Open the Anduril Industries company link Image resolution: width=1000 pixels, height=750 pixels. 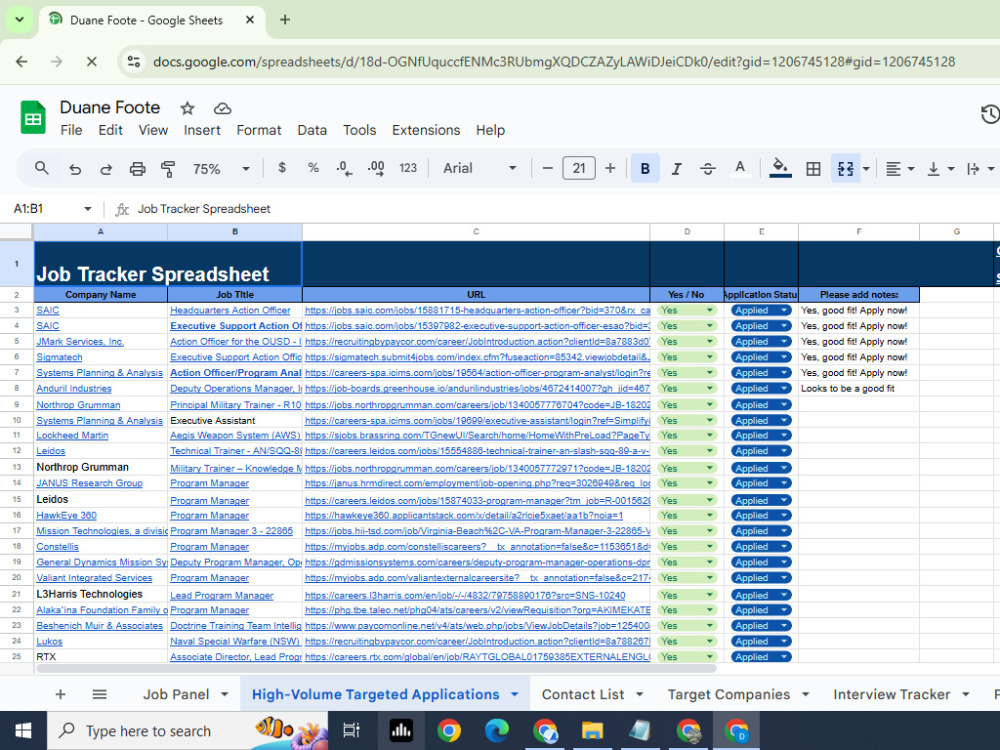pos(74,388)
